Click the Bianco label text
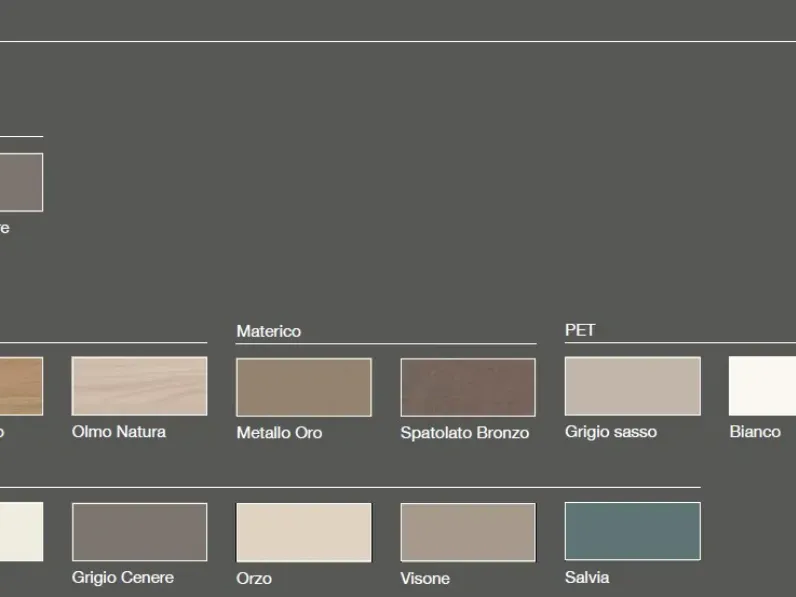Image resolution: width=796 pixels, height=597 pixels. point(755,432)
